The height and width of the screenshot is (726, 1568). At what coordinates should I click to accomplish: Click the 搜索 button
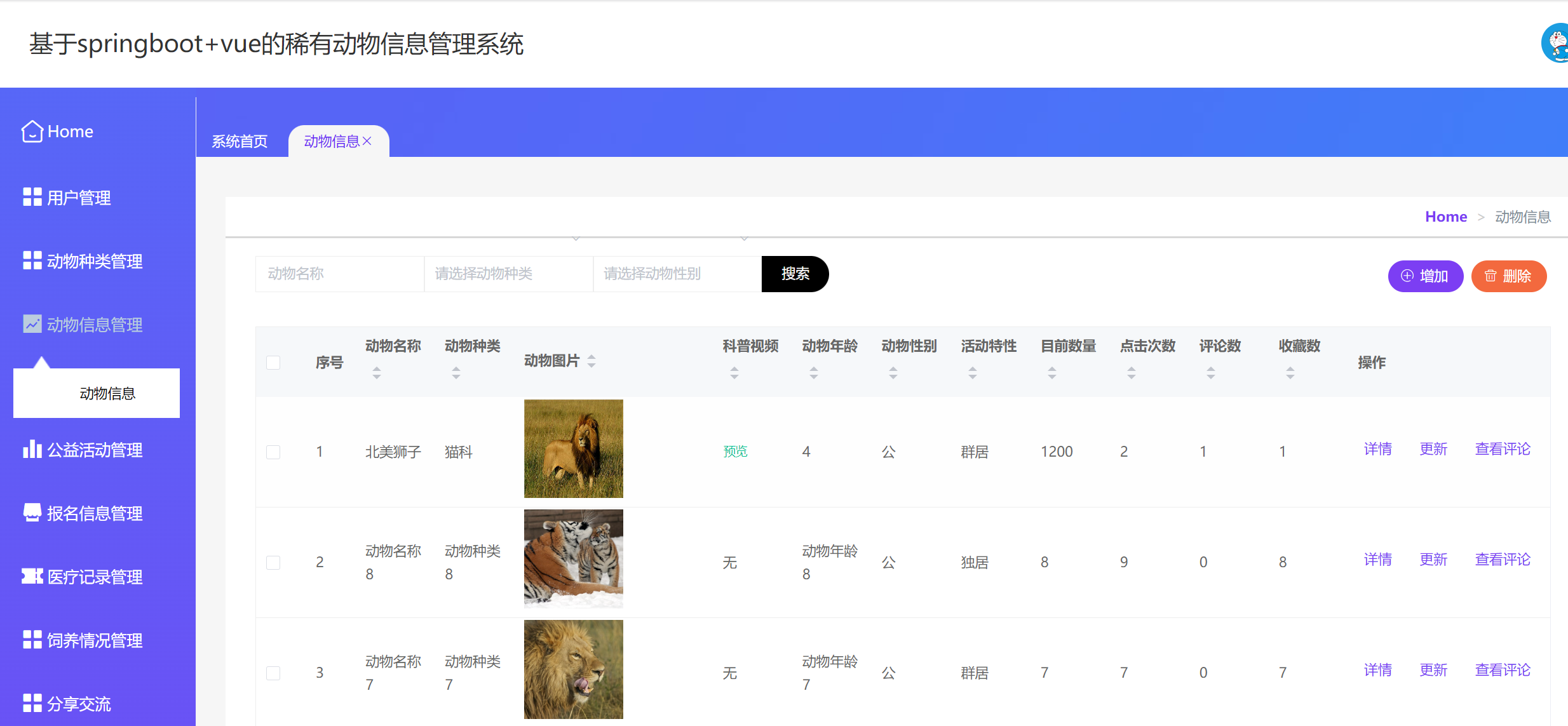pos(795,274)
